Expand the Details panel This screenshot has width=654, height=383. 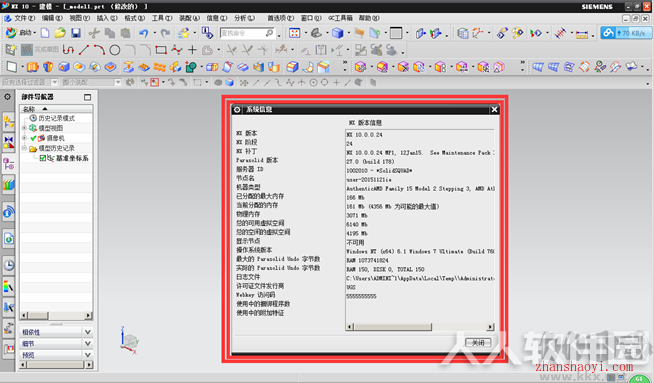[x=88, y=343]
